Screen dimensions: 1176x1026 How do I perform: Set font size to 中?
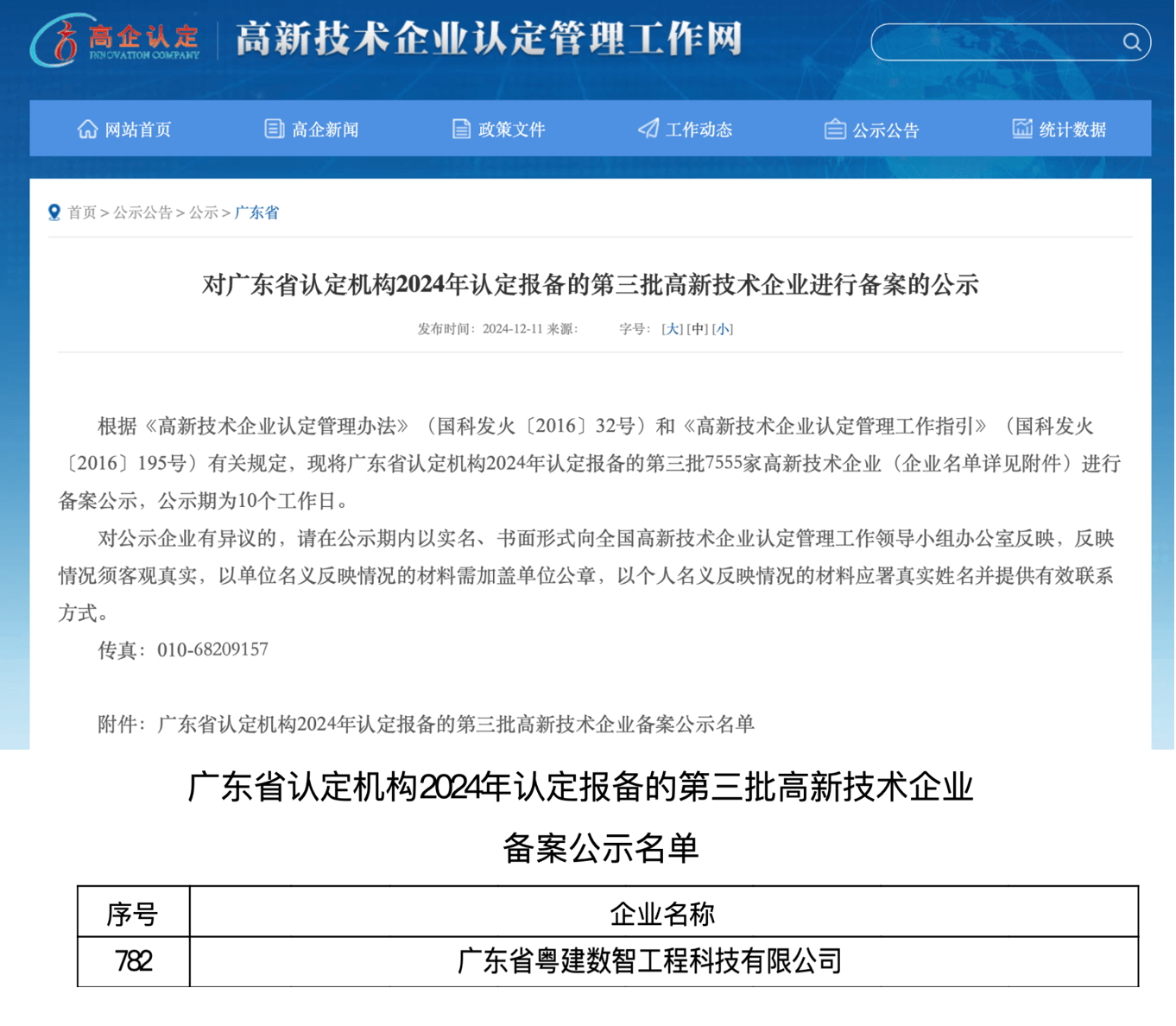point(698,329)
